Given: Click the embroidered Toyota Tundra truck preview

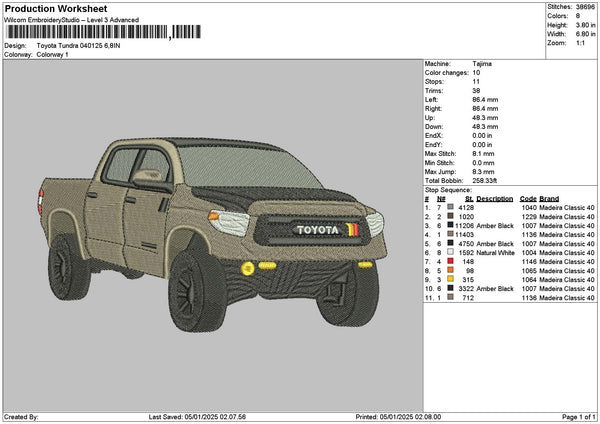Looking at the screenshot, I should click(213, 234).
